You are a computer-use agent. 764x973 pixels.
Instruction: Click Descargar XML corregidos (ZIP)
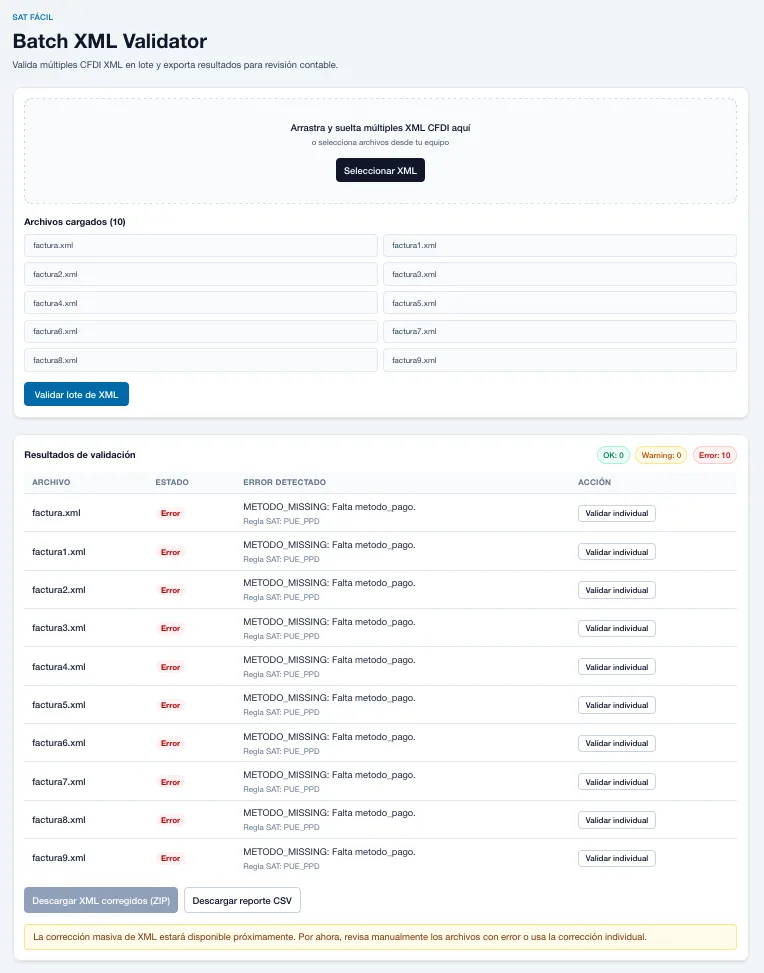[101, 900]
